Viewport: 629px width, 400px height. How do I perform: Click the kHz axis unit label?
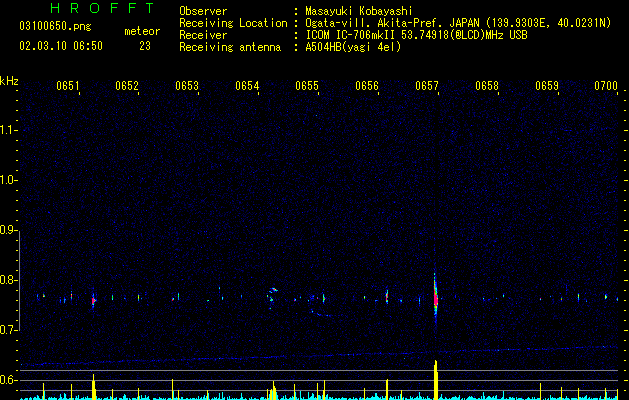click(9, 81)
